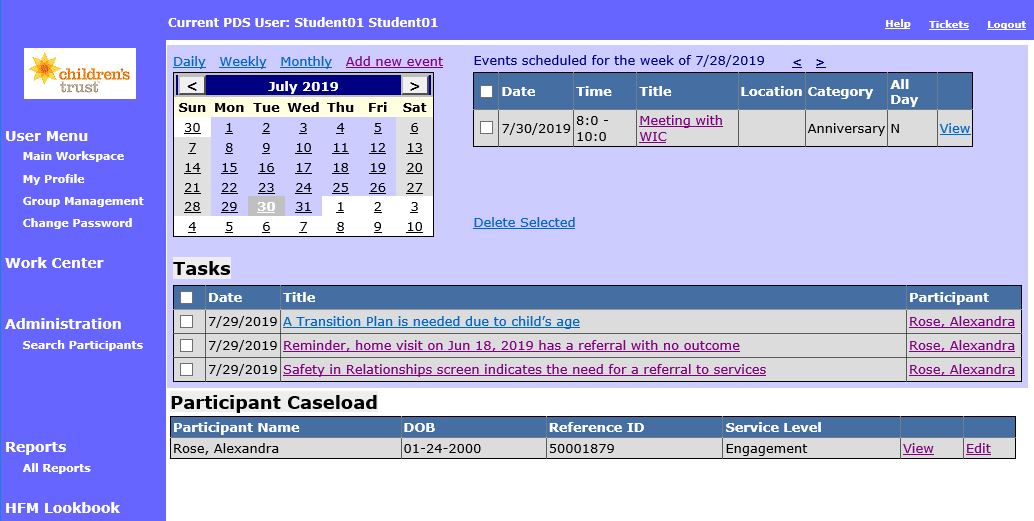Viewport: 1034px width, 521px height.
Task: Switch to Daily calendar view
Action: pos(189,61)
